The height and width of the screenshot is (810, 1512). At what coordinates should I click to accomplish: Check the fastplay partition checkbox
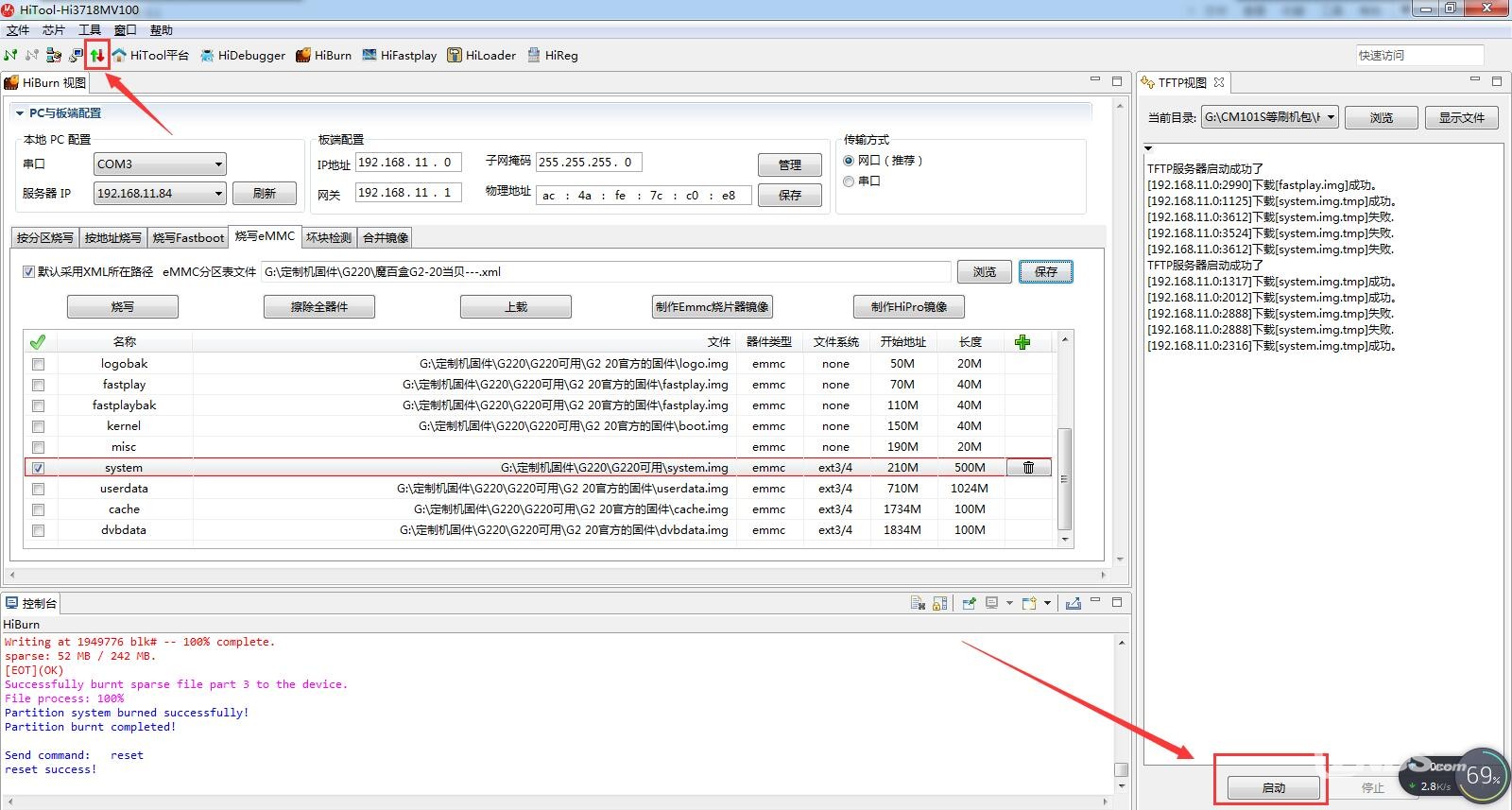coord(38,385)
